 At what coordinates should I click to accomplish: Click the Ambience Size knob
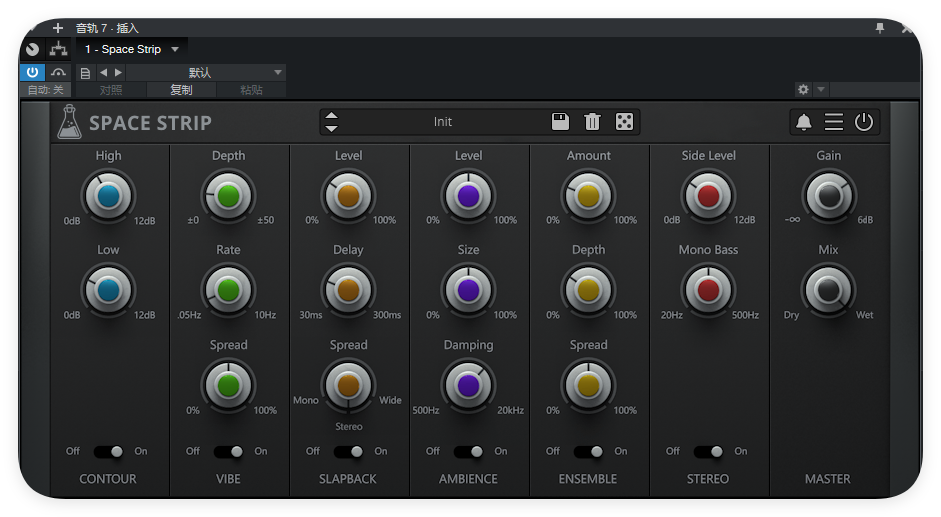(468, 291)
